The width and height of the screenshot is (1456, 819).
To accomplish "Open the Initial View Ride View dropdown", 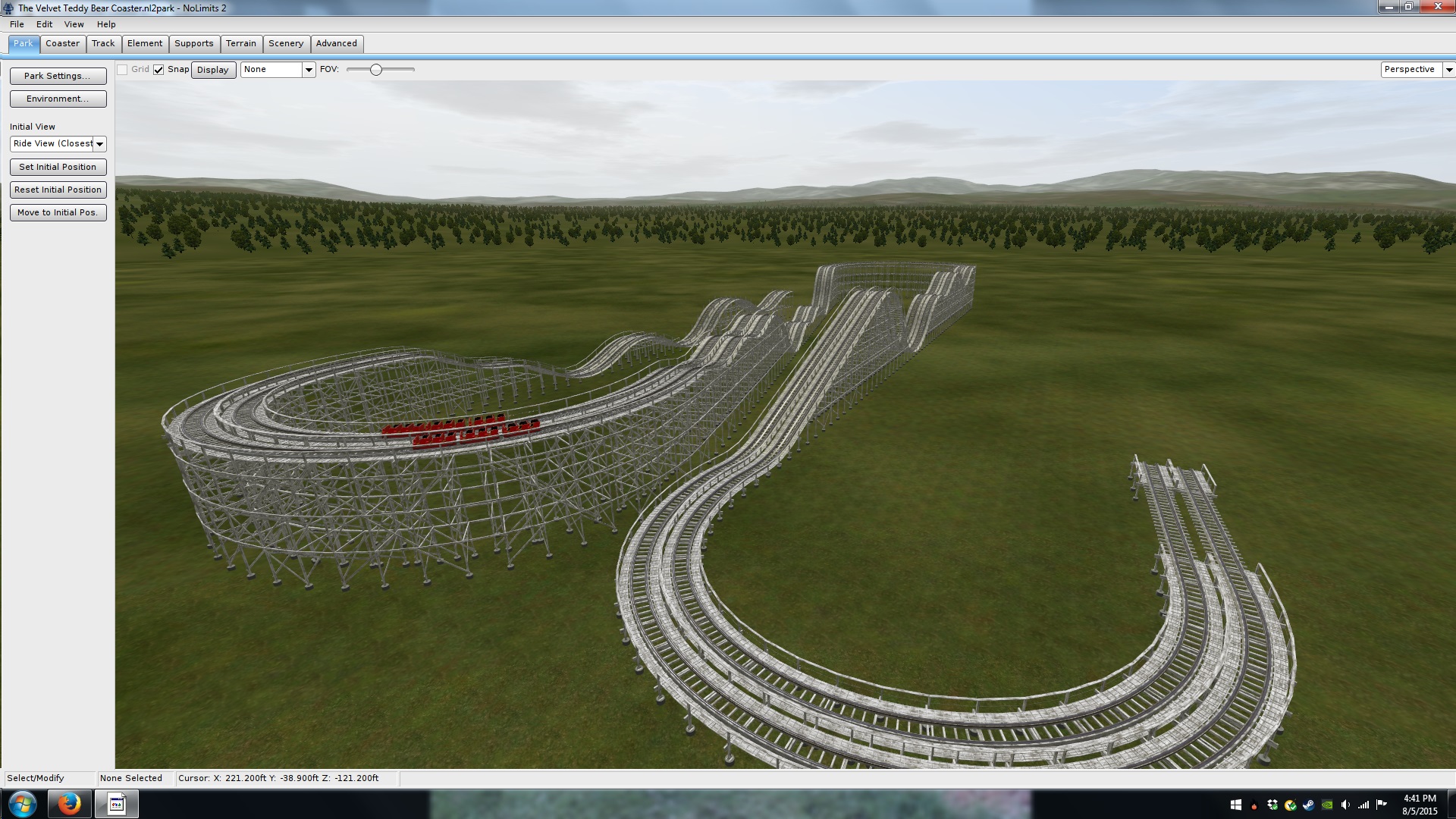I will coord(99,144).
